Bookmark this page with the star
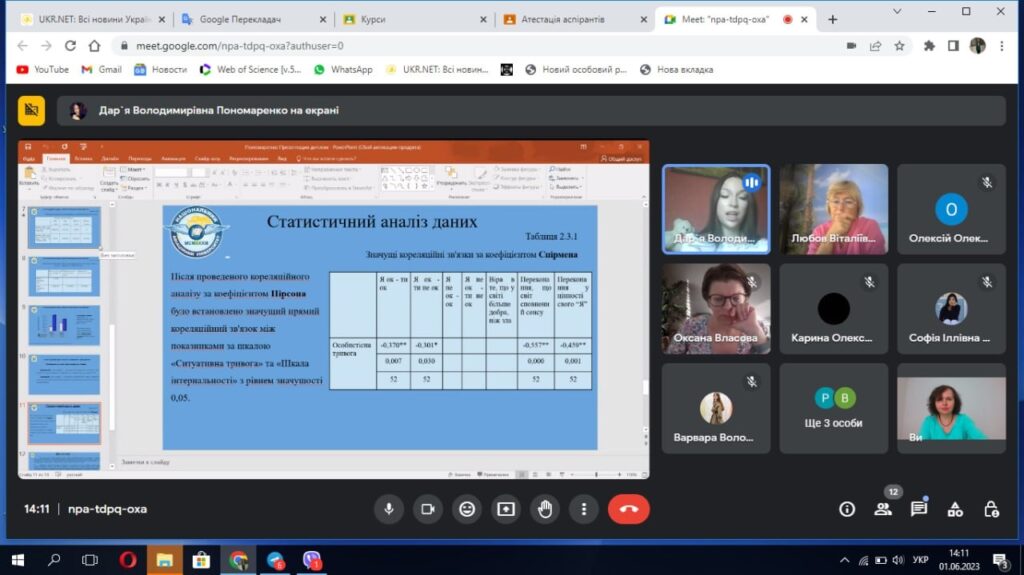This screenshot has width=1024, height=575. click(x=899, y=45)
